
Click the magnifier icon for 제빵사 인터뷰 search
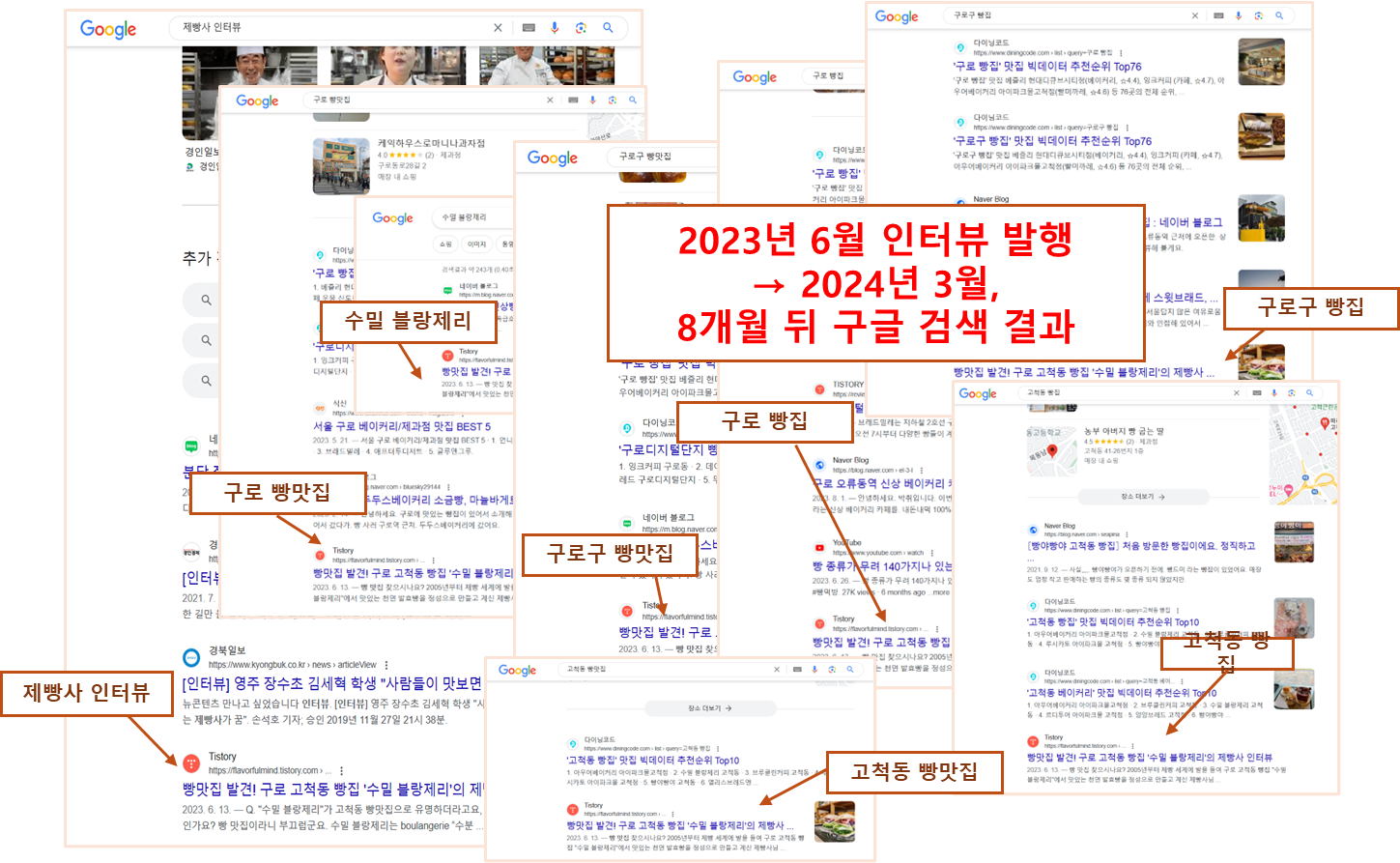(609, 27)
